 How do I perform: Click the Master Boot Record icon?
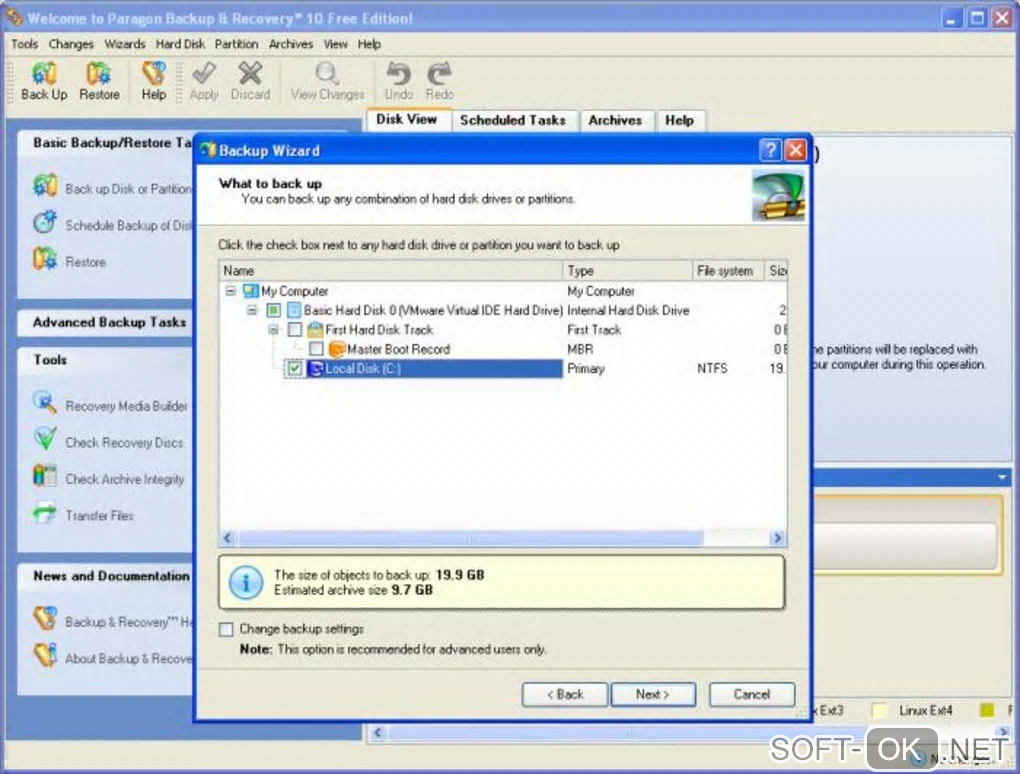click(x=337, y=349)
